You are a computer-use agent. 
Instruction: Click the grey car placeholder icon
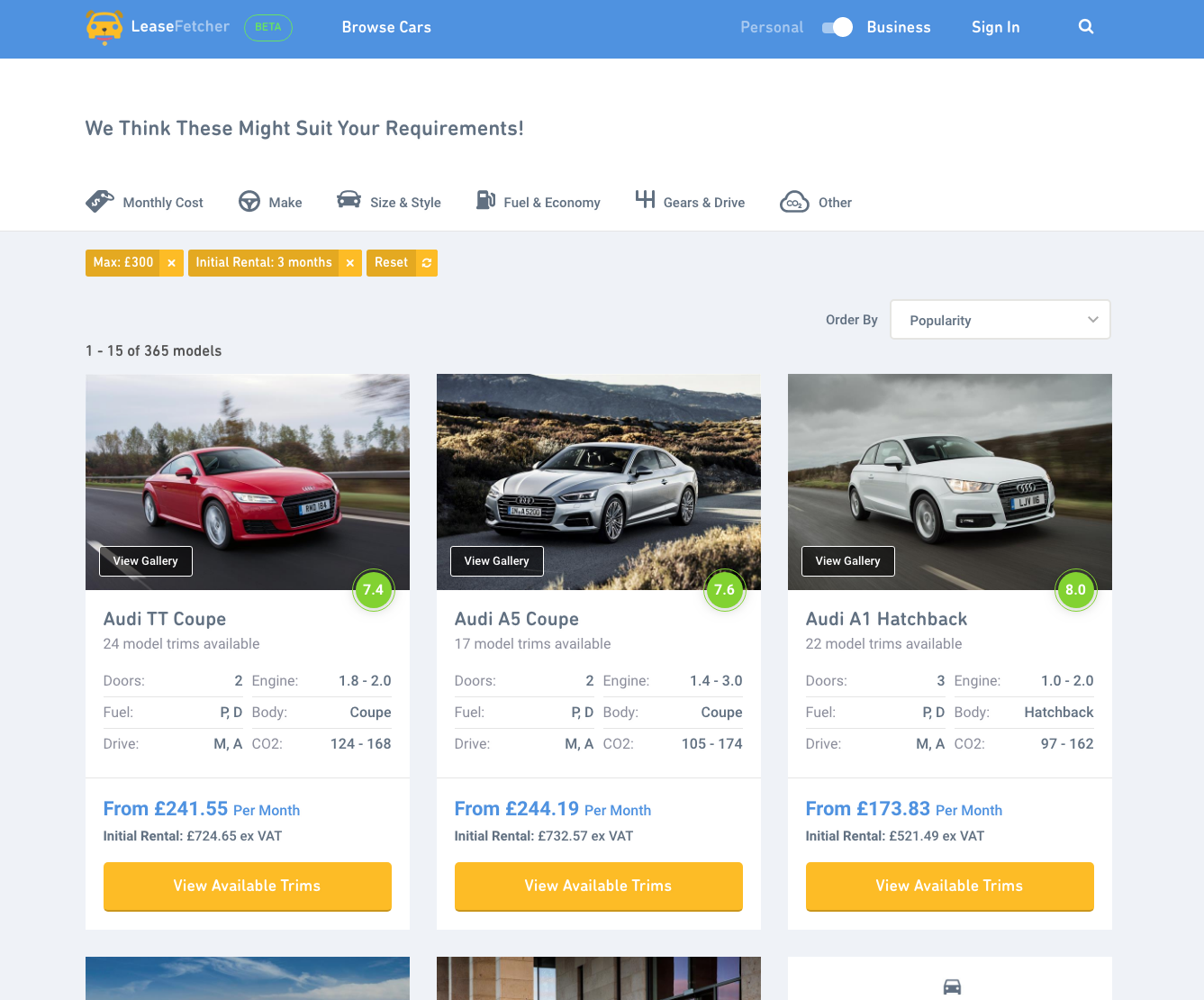pos(952,986)
